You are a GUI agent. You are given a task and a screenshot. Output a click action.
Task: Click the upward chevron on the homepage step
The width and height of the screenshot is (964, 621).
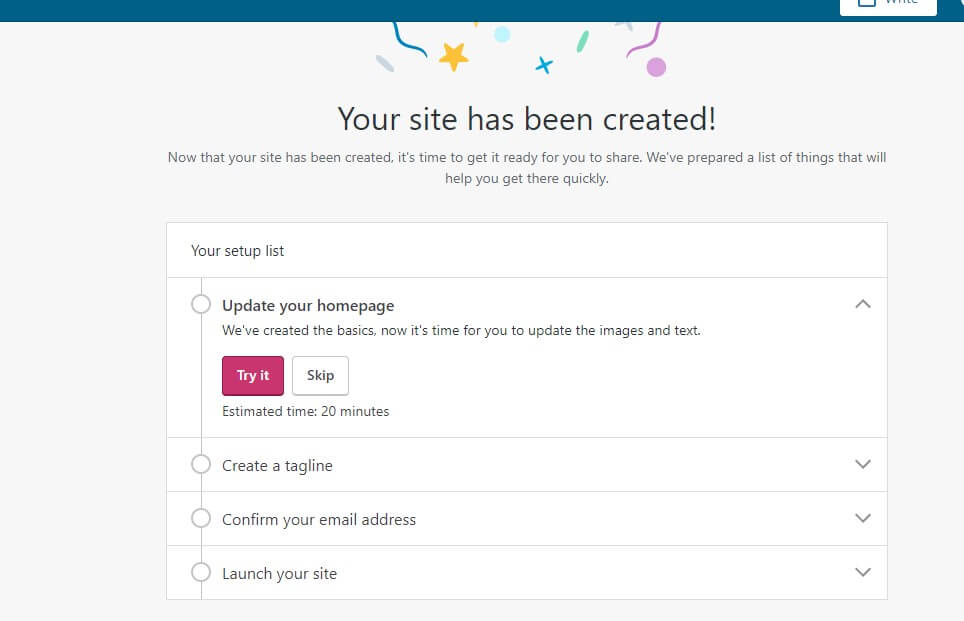coord(862,303)
